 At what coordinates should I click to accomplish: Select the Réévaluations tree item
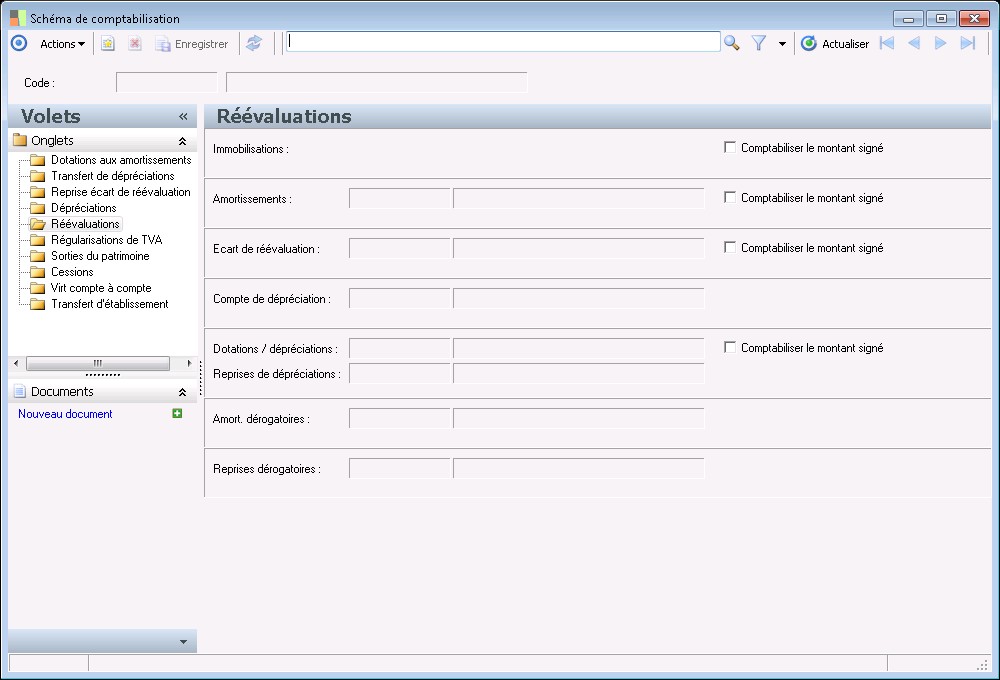(x=85, y=224)
